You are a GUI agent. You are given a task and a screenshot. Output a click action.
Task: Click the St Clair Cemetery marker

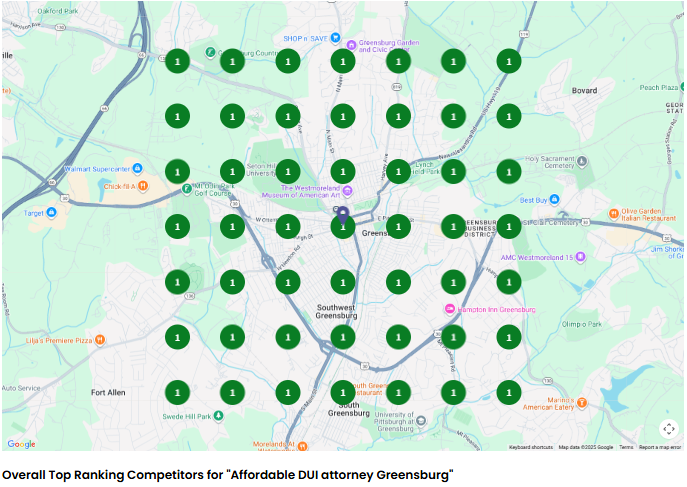pos(563,214)
